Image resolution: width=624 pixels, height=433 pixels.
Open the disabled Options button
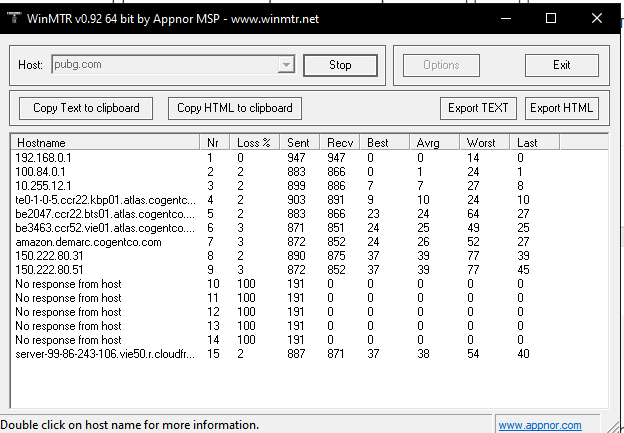click(x=441, y=65)
